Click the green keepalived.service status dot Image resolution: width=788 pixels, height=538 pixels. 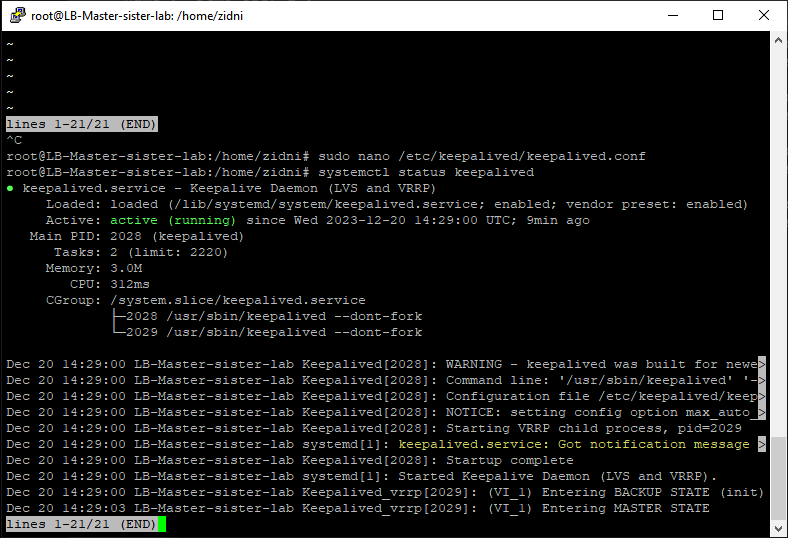pos(10,188)
